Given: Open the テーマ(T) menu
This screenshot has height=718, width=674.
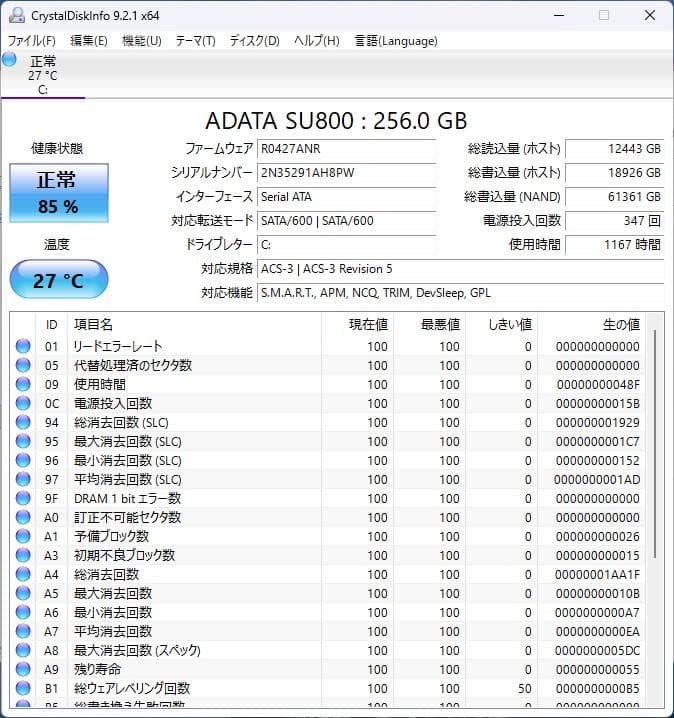Looking at the screenshot, I should click(x=196, y=41).
